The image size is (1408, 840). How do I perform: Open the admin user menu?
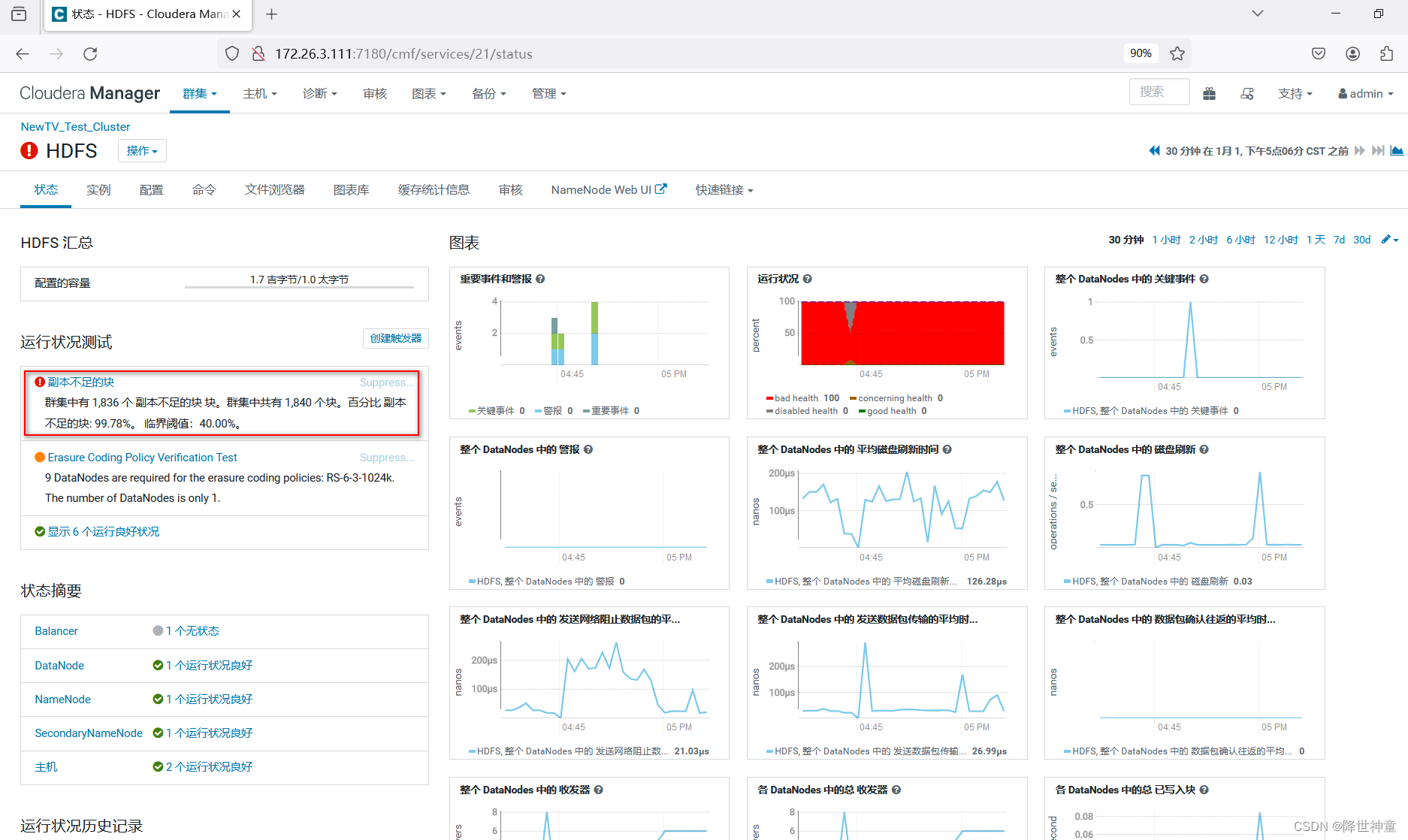pos(1366,93)
